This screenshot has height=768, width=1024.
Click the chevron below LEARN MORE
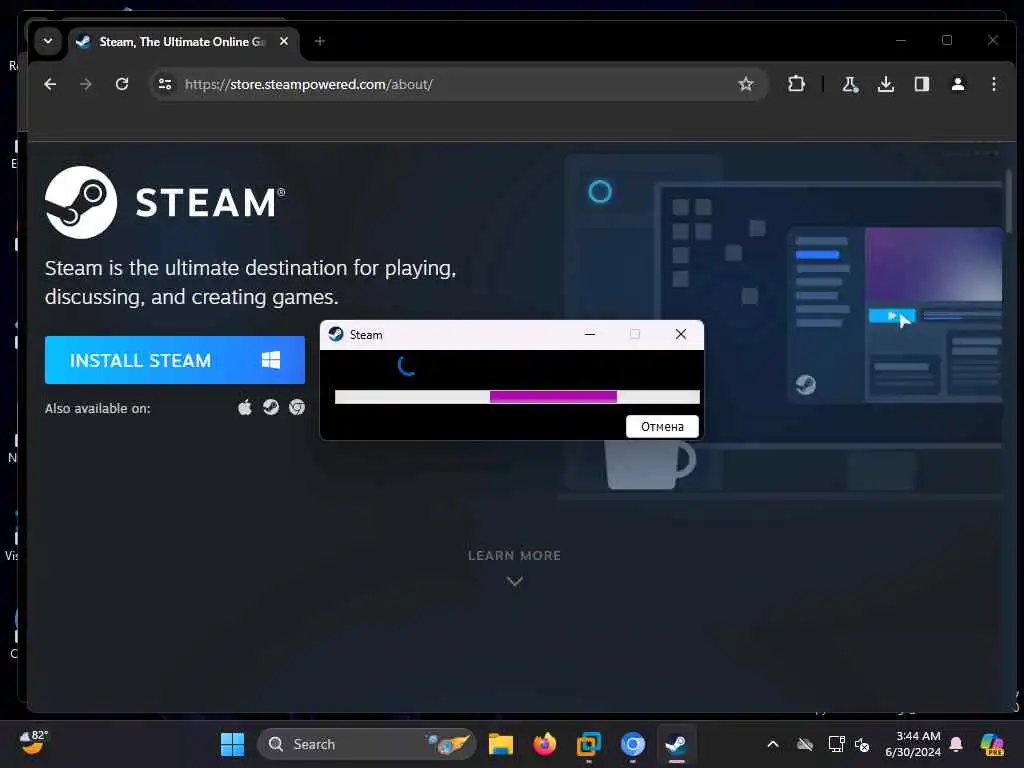pyautogui.click(x=515, y=581)
